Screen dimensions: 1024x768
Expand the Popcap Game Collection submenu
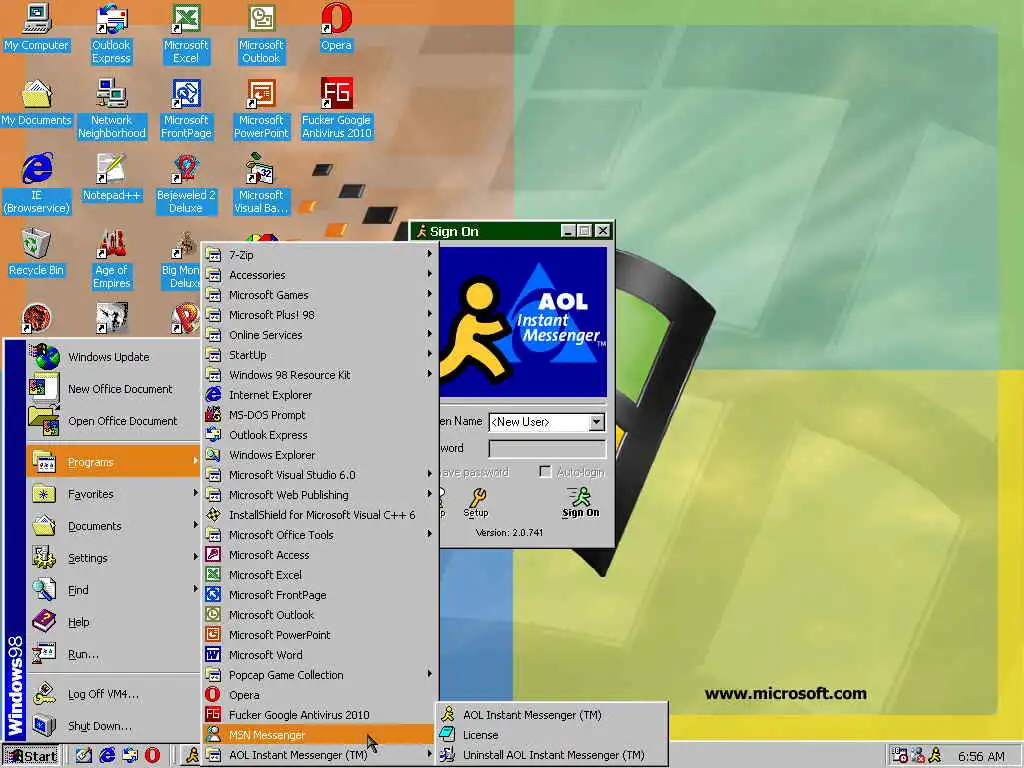point(319,675)
